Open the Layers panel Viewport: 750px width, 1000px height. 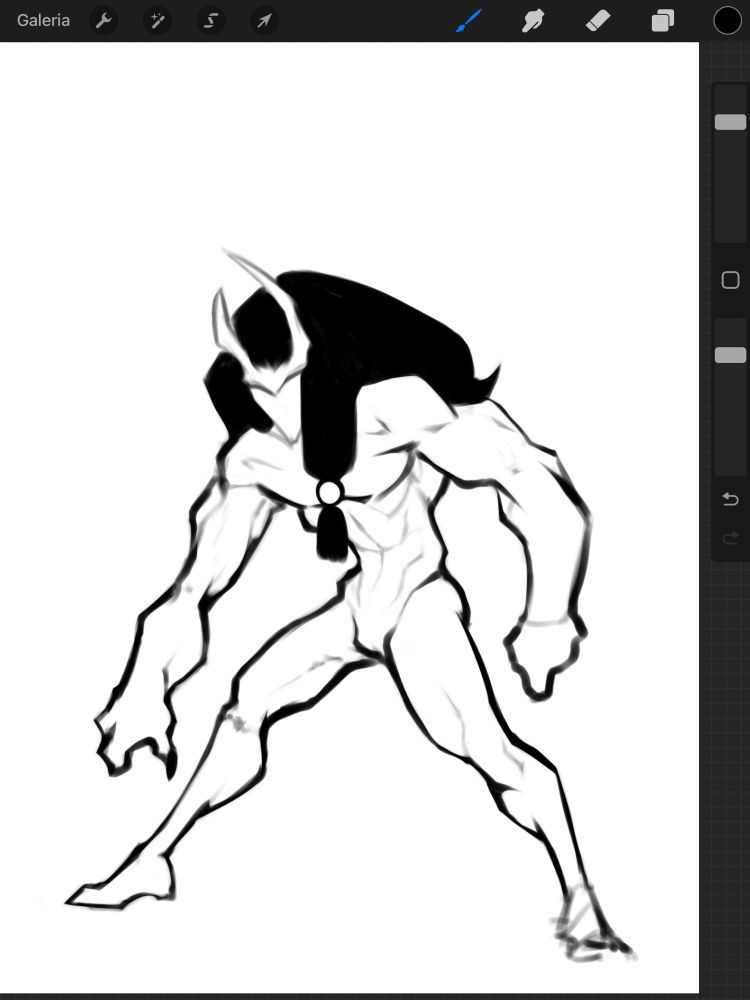[x=663, y=20]
